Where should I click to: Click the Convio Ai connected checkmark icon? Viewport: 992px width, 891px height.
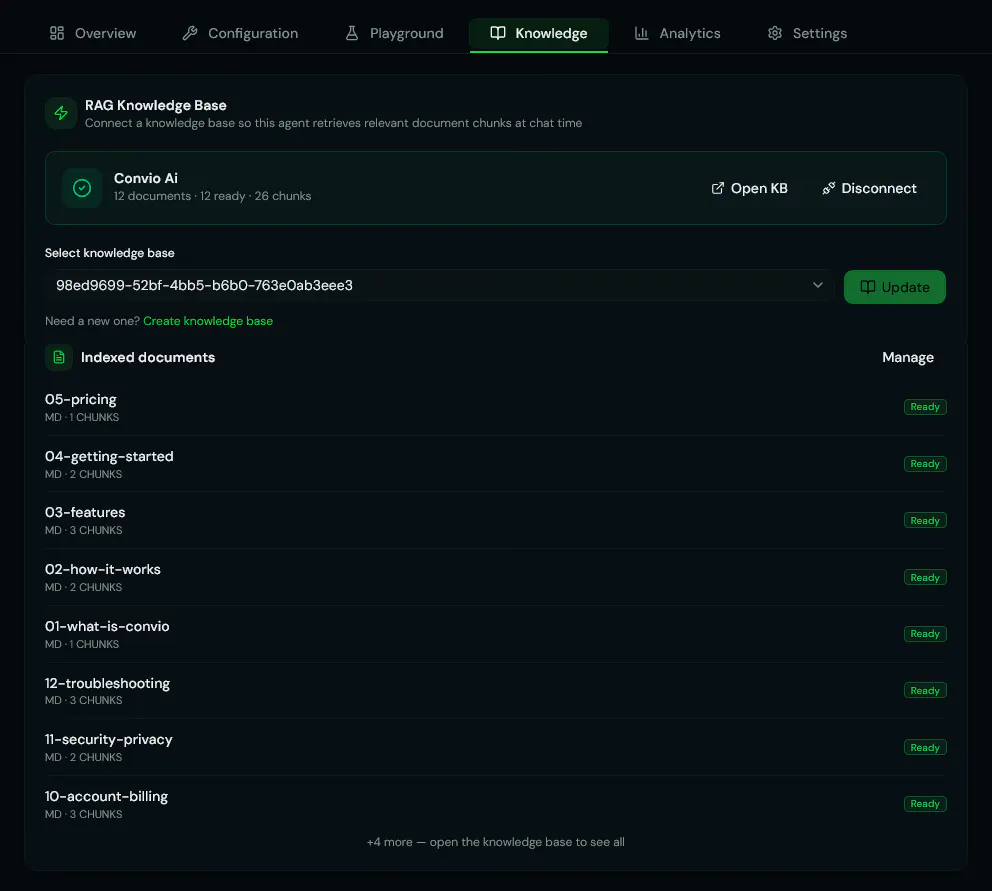pyautogui.click(x=82, y=188)
